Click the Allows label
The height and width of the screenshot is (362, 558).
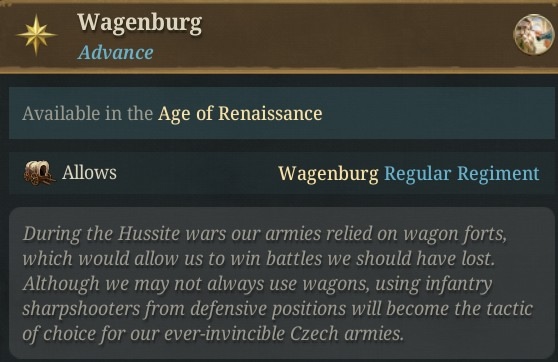click(89, 173)
